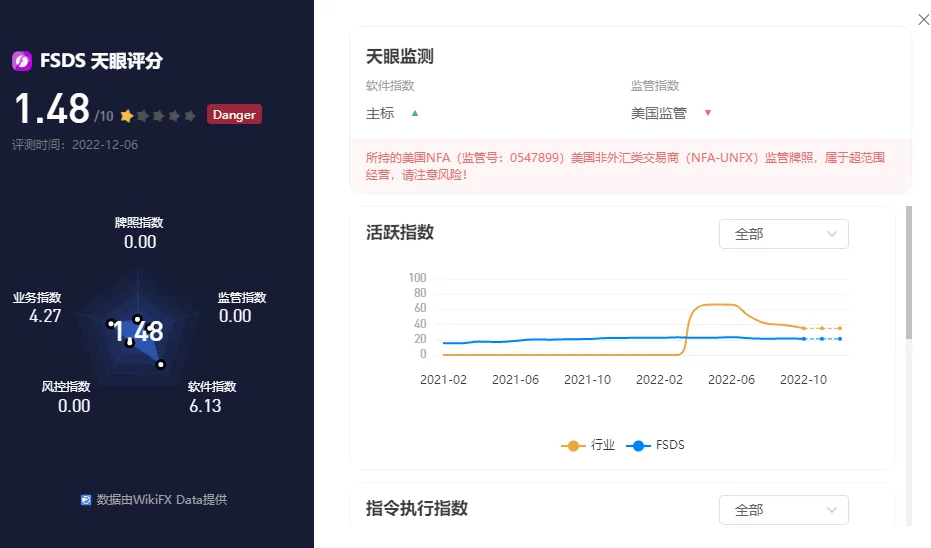Toggle the 行业 legend series
This screenshot has width=931, height=548.
(588, 445)
